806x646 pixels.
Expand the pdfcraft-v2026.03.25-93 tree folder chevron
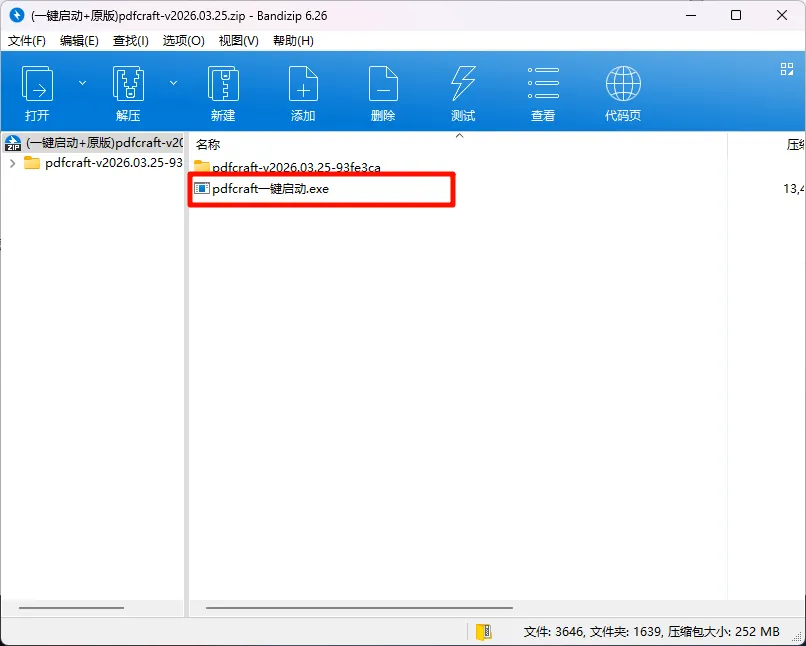13,163
